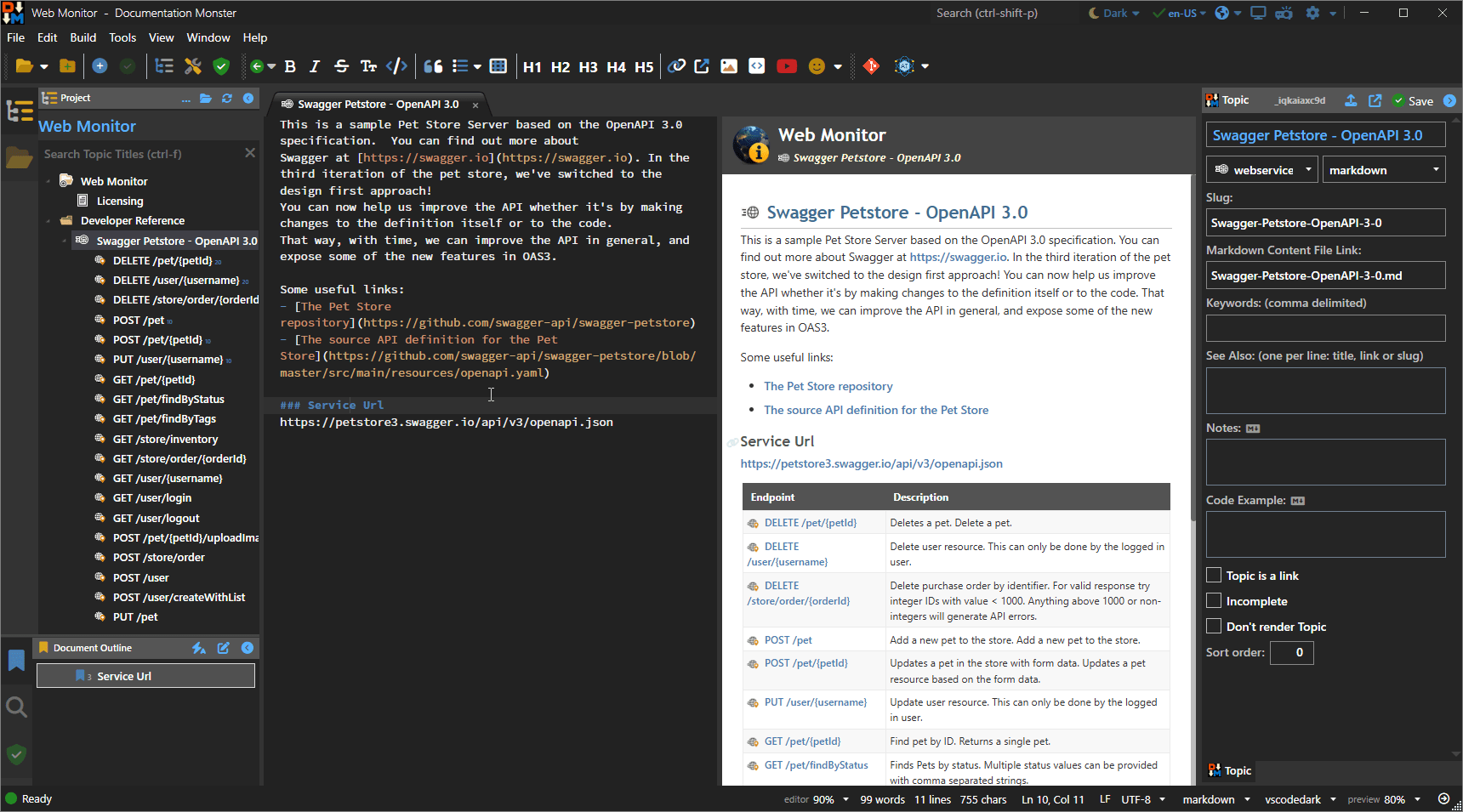The image size is (1463, 812).
Task: Click the new topic blue plus icon
Action: click(x=100, y=66)
